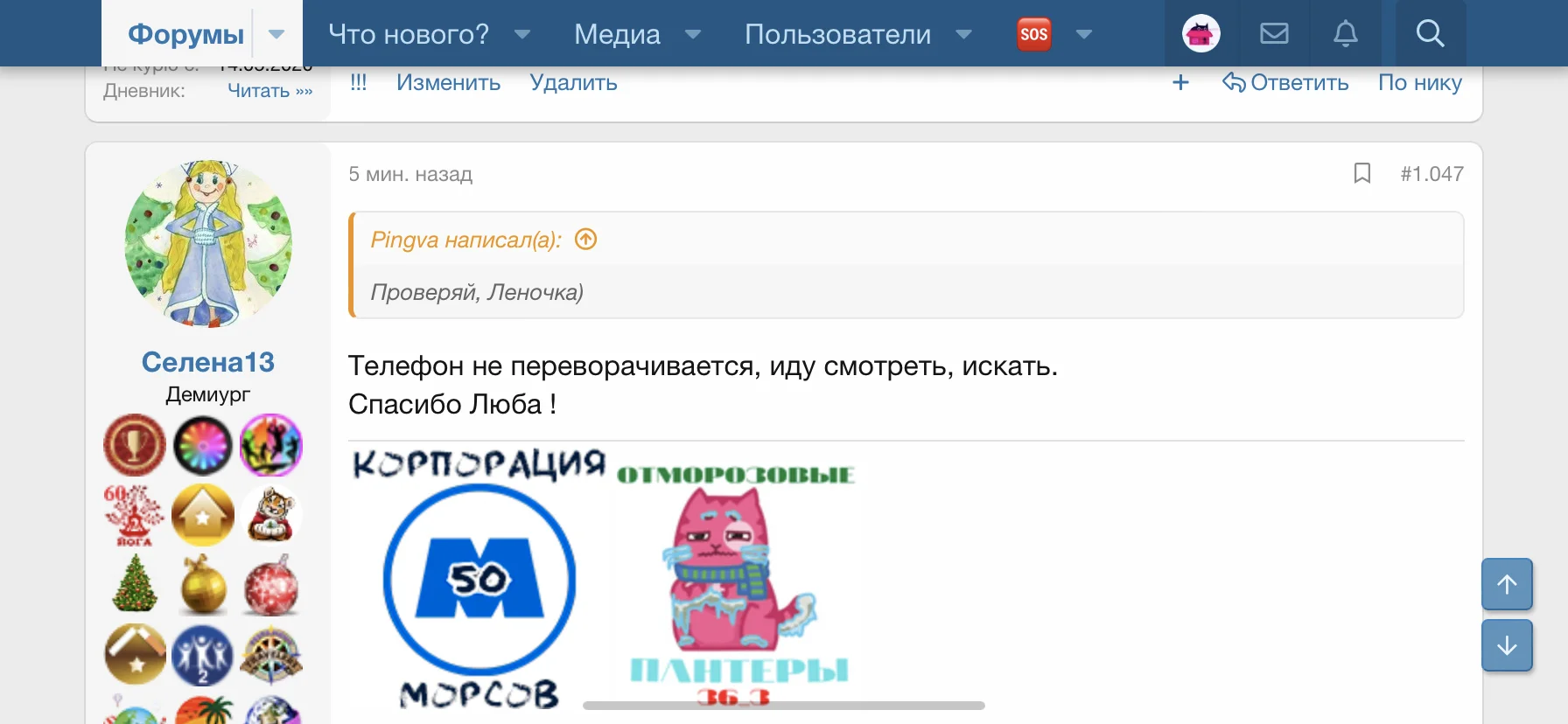Click the По нику link
Screen dimensions: 1568x724
(1419, 82)
